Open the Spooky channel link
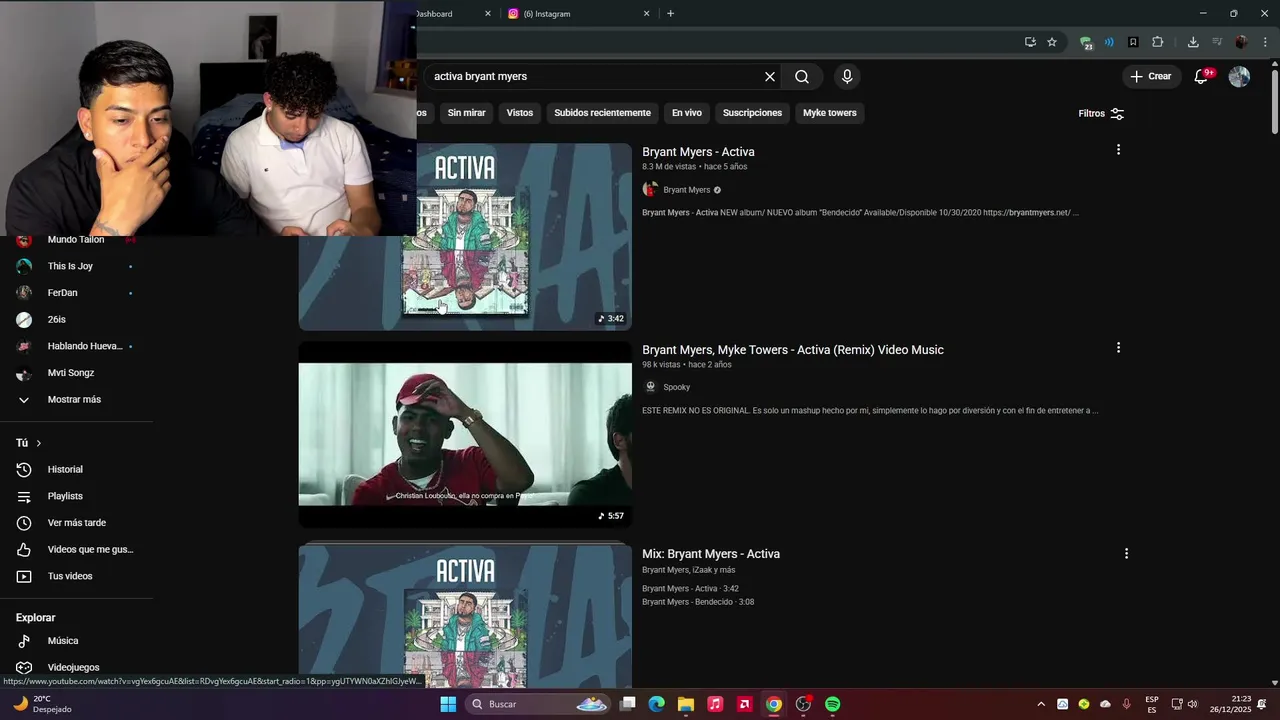Screen dimensions: 1280x720 point(676,387)
